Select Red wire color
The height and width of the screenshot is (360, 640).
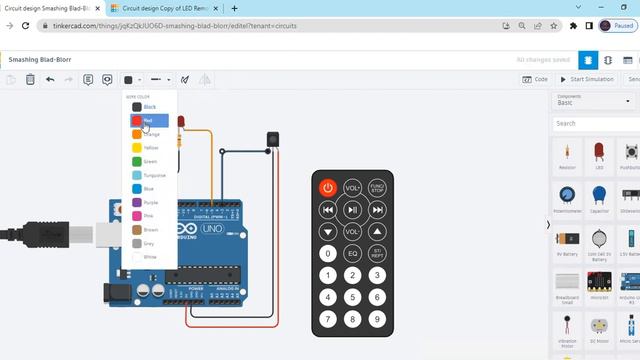tap(149, 120)
